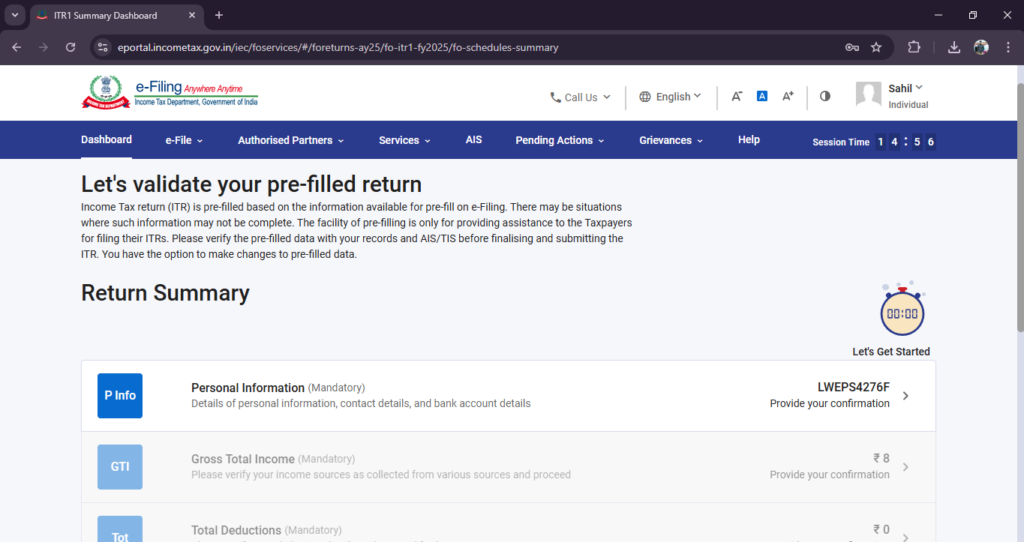This screenshot has width=1024, height=542.
Task: Open the saved passwords key icon
Action: click(x=852, y=47)
